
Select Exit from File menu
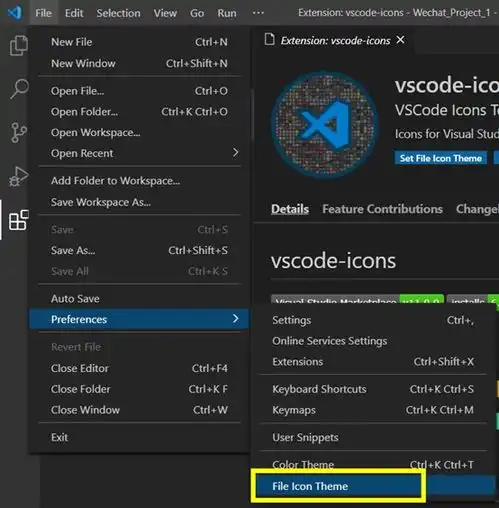pos(139,437)
